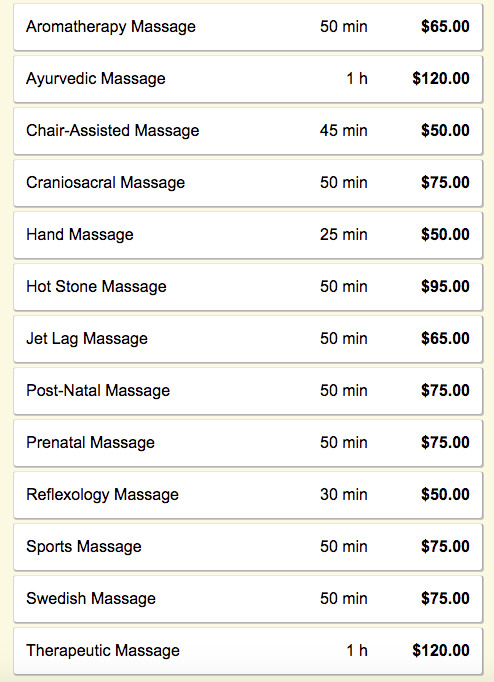The image size is (494, 682).
Task: Select Craniosacral Massage from the list
Action: coord(248,183)
